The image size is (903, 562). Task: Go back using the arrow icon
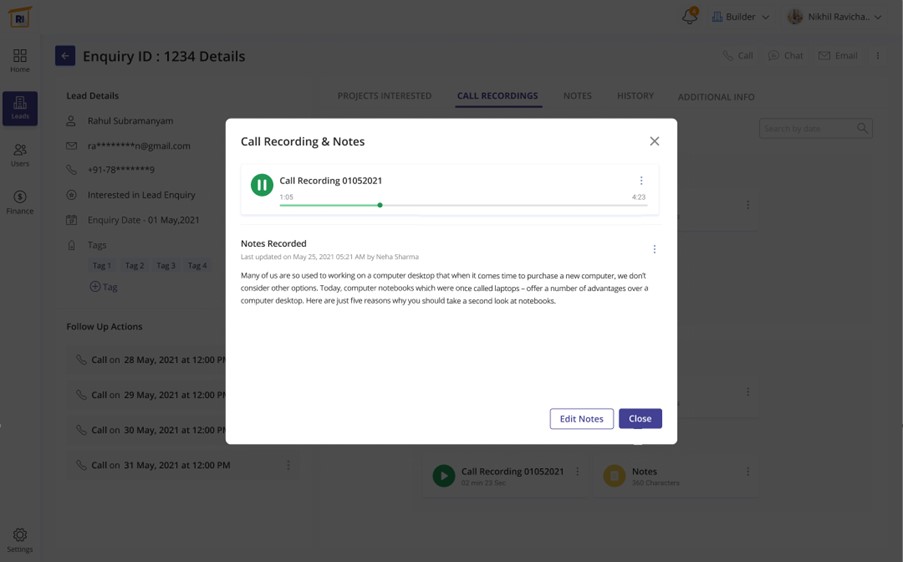(x=65, y=56)
